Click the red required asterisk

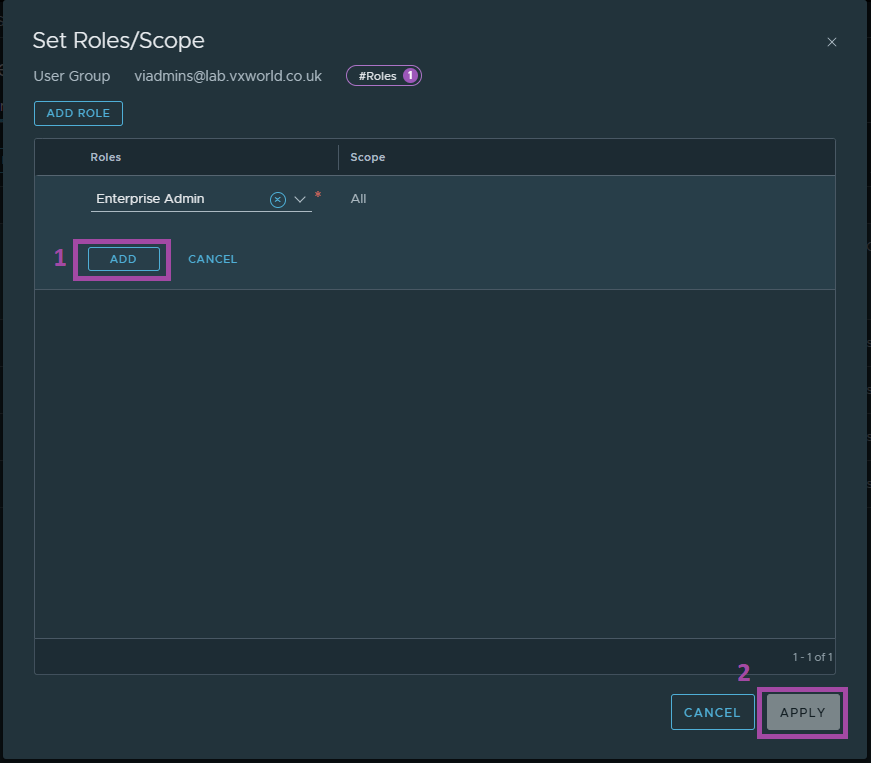[318, 195]
